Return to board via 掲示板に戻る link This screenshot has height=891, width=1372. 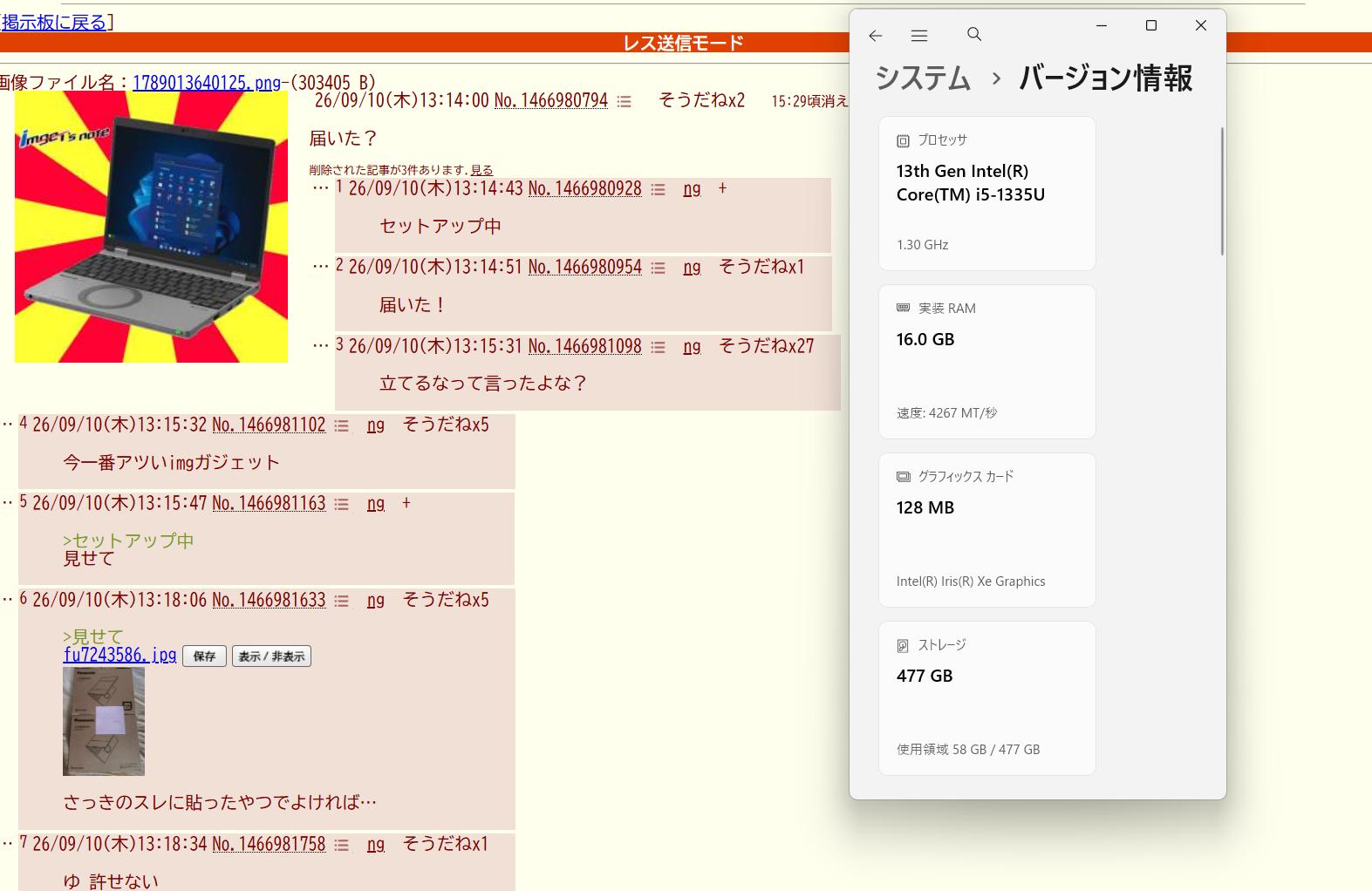pyautogui.click(x=54, y=22)
